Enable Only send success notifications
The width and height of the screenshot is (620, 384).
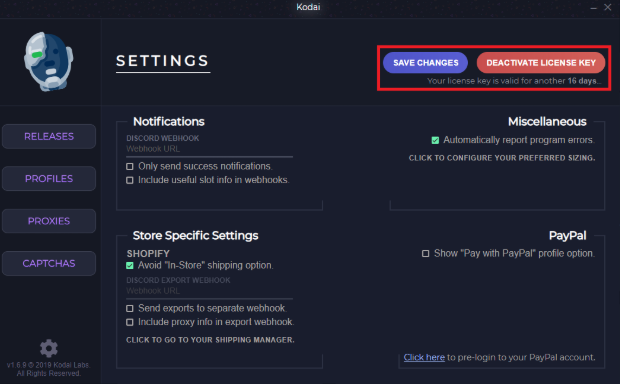130,166
